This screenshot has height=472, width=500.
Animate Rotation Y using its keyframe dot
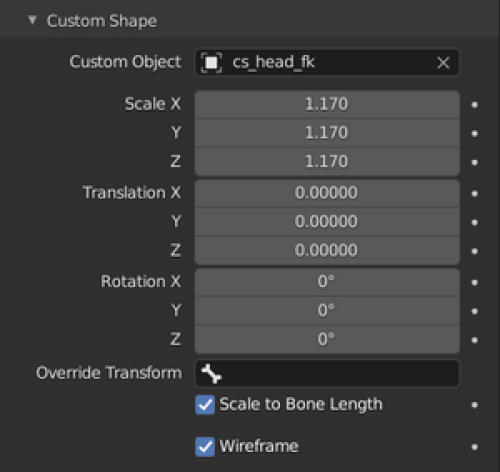474,311
